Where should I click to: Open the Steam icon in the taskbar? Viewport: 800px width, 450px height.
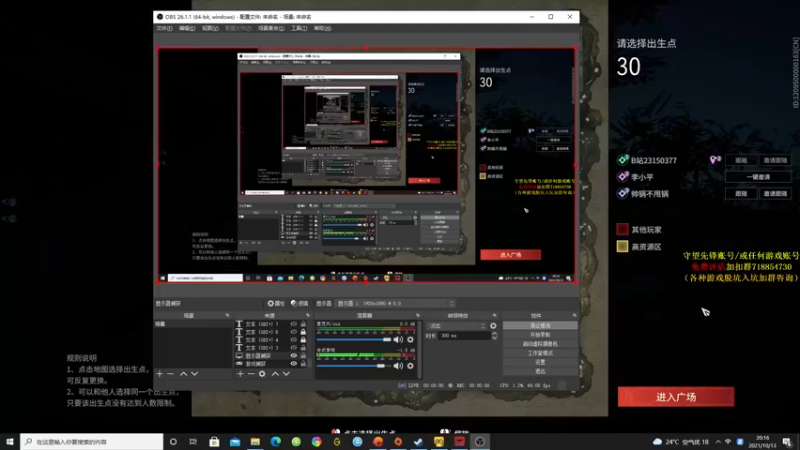pyautogui.click(x=418, y=441)
